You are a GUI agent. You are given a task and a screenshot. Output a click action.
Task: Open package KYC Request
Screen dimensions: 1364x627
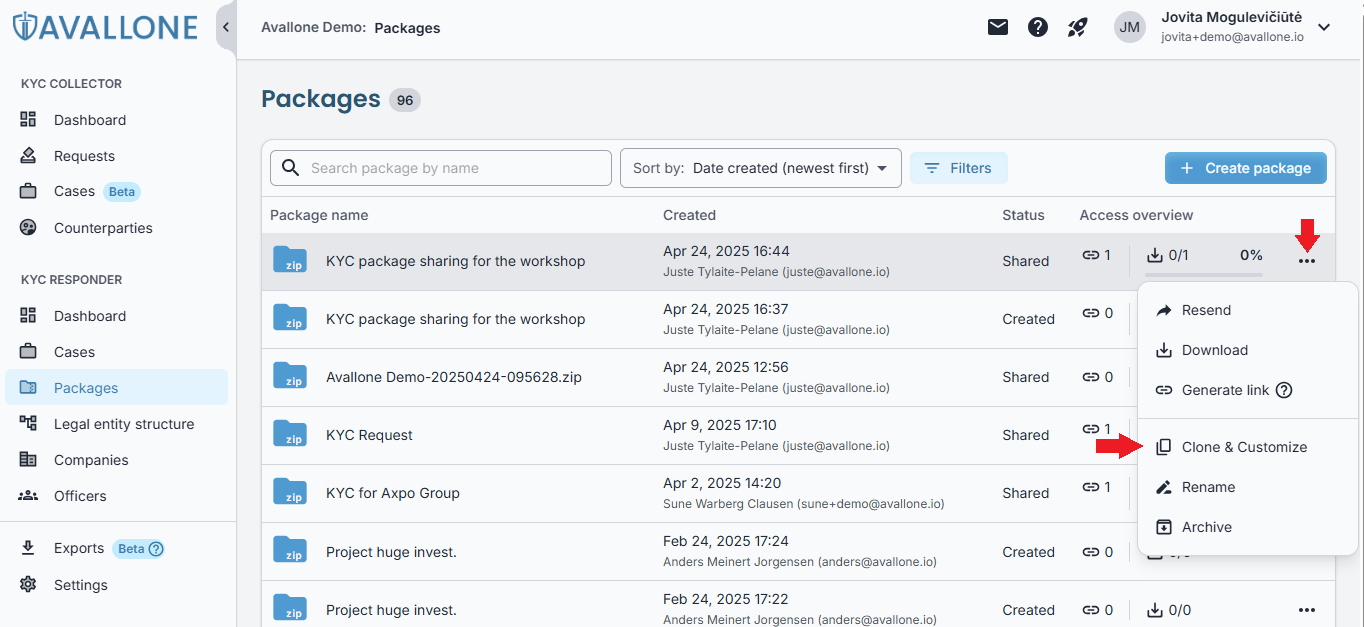(x=369, y=435)
